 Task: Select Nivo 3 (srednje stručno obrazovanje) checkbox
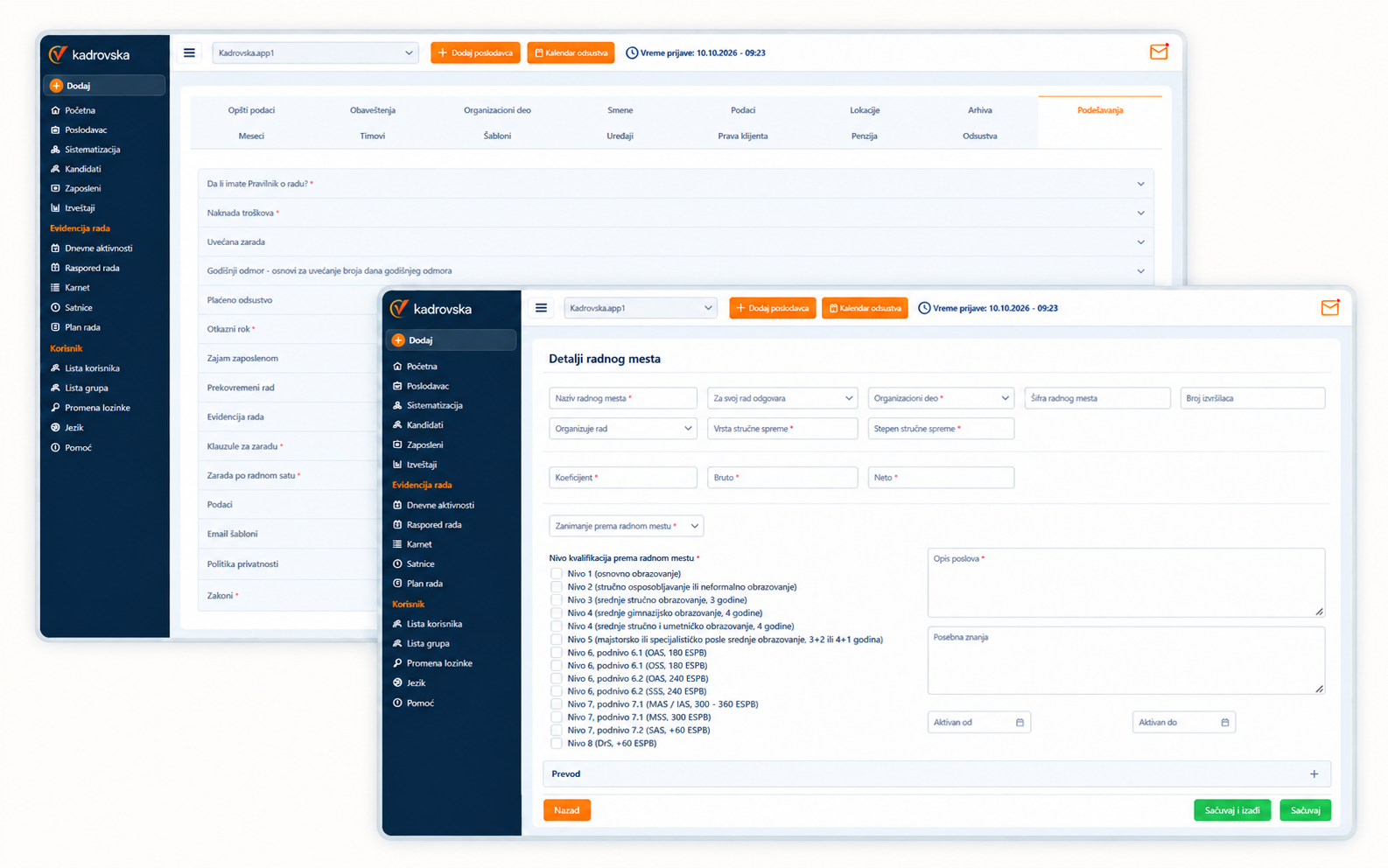coord(557,600)
